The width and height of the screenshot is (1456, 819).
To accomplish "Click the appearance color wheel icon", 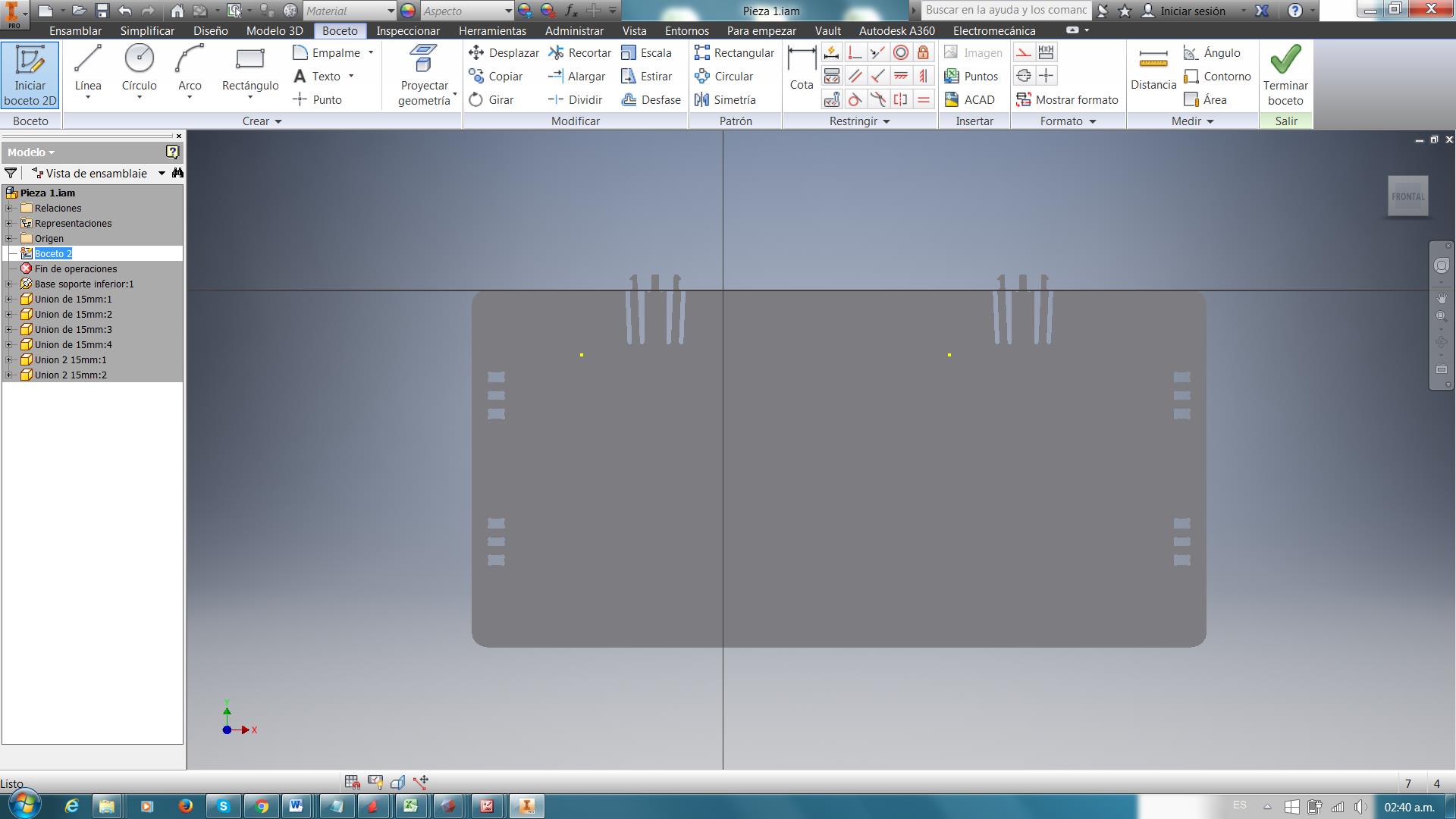I will (408, 11).
